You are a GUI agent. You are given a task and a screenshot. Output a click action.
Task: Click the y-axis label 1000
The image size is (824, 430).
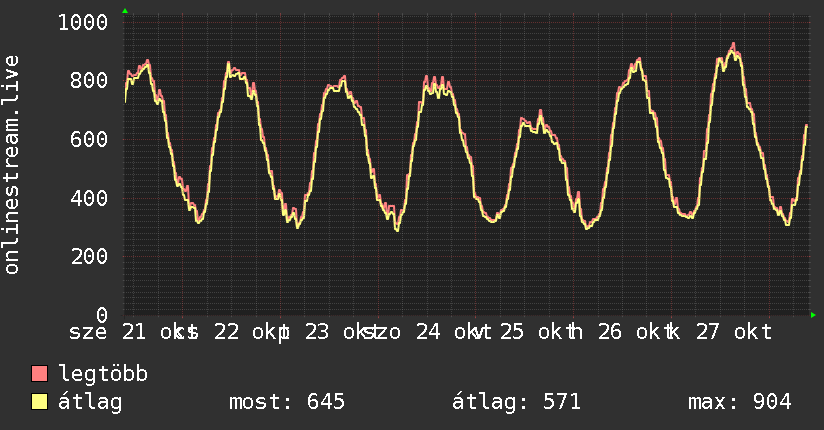(x=83, y=23)
